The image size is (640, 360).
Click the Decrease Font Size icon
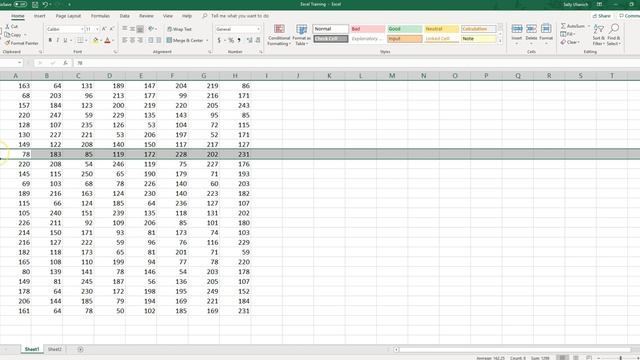[x=111, y=29]
